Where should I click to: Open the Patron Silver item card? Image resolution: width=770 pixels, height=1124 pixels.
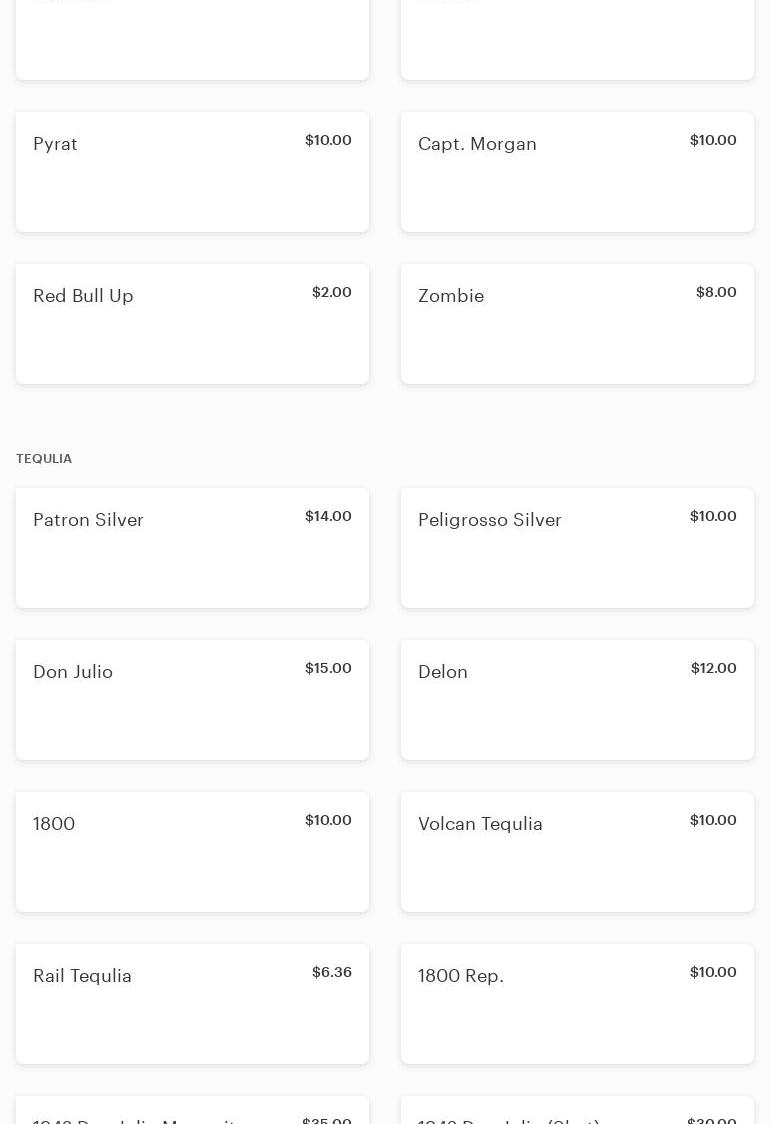[192, 548]
